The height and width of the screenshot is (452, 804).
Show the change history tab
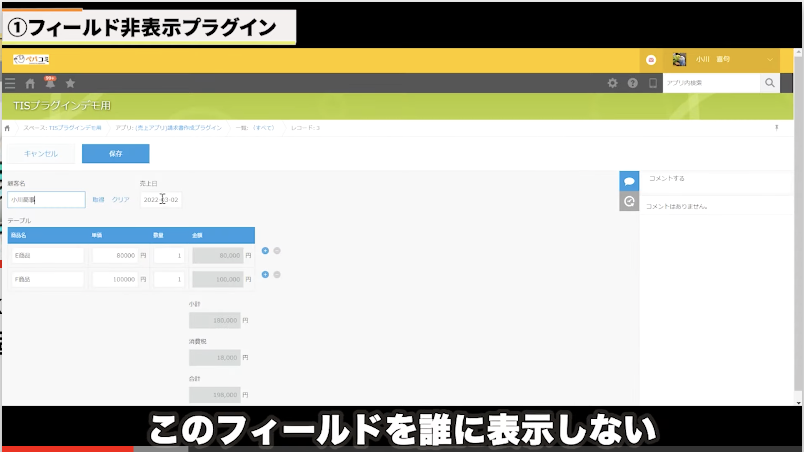tap(629, 201)
